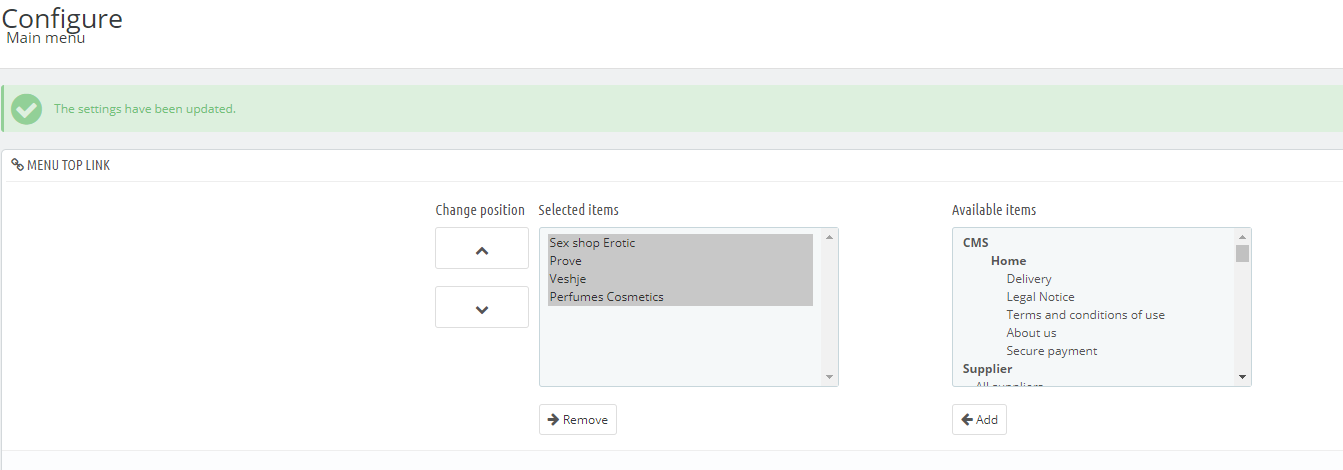Choose 'About us' from Available items
Viewport: 1343px width, 470px height.
(x=1031, y=333)
